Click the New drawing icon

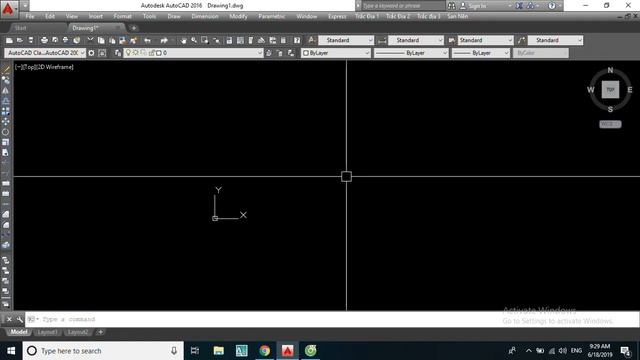coord(9,40)
